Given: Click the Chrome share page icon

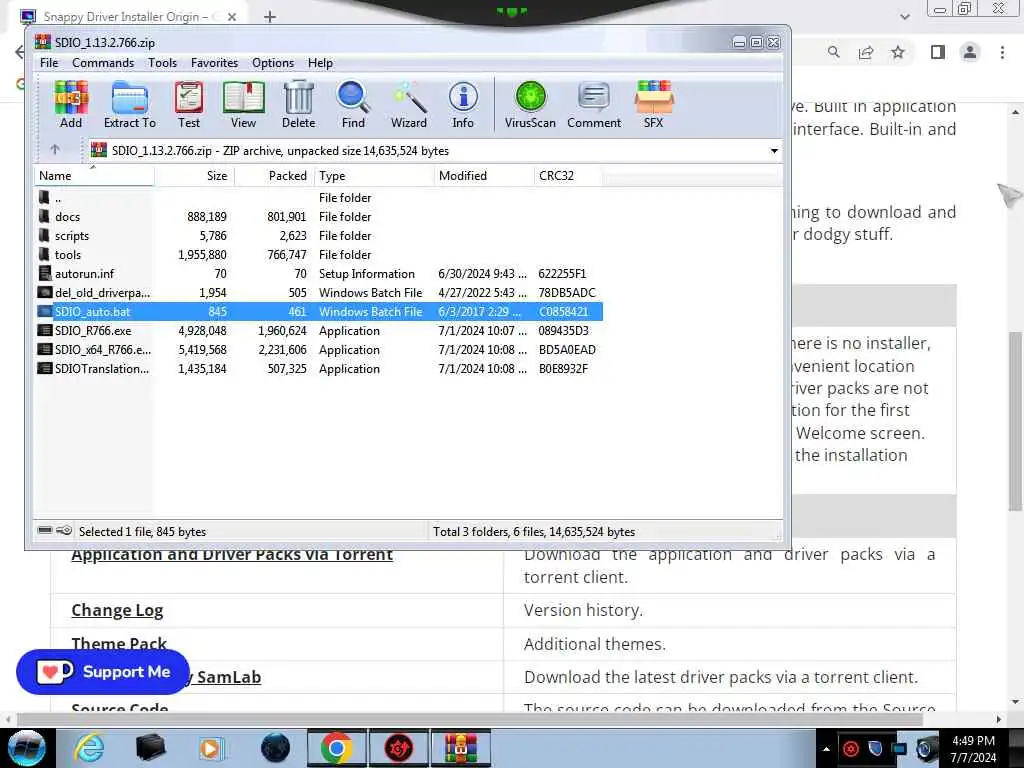Looking at the screenshot, I should tap(866, 52).
